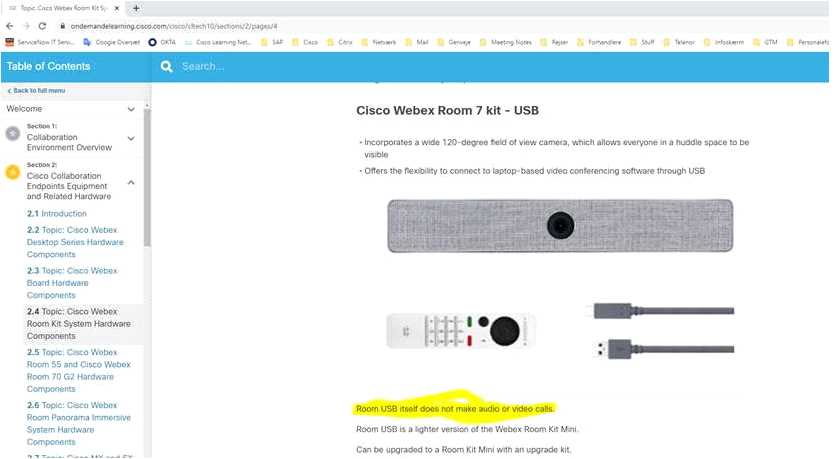Click the search magnifier icon
Screen dimensions: 838x459
tap(167, 66)
